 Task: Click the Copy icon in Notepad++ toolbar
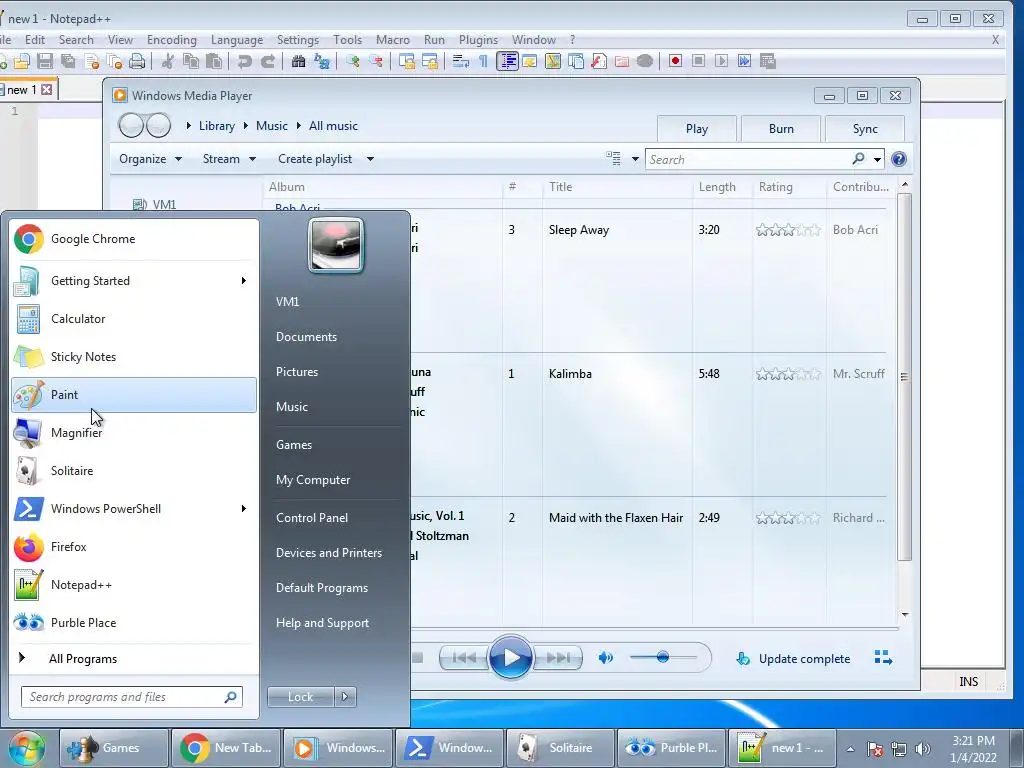[x=191, y=61]
